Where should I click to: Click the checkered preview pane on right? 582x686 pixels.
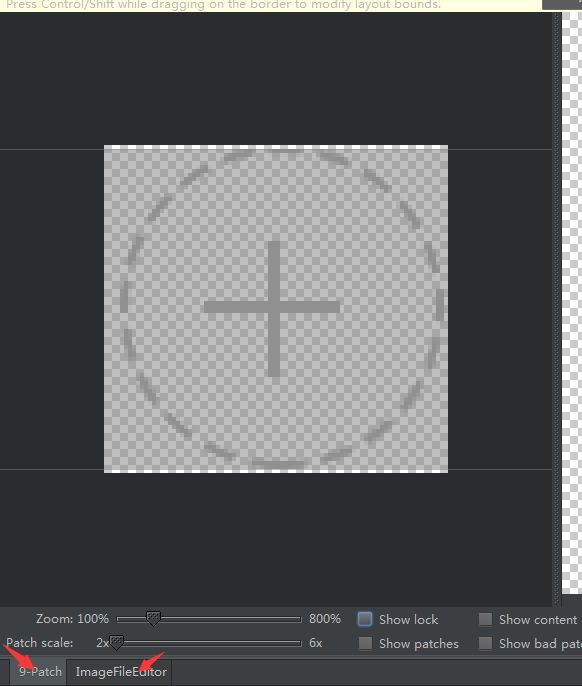(572, 303)
